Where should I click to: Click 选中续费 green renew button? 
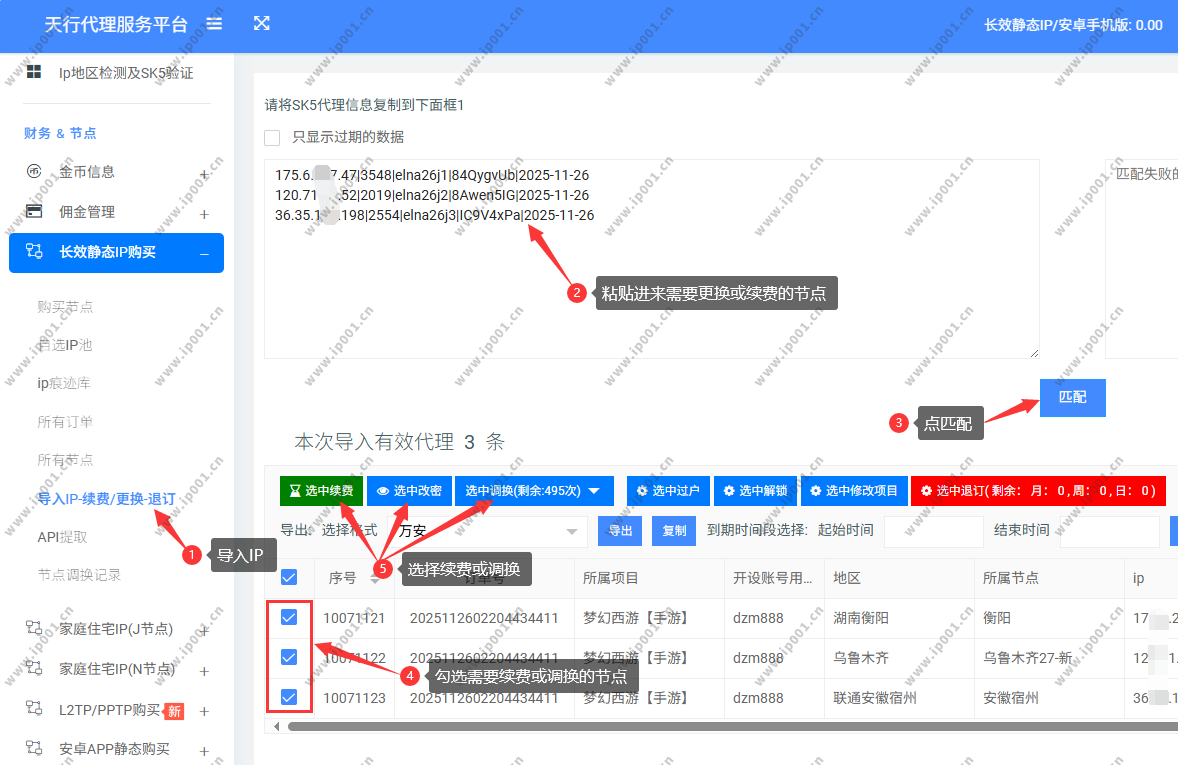click(x=321, y=491)
